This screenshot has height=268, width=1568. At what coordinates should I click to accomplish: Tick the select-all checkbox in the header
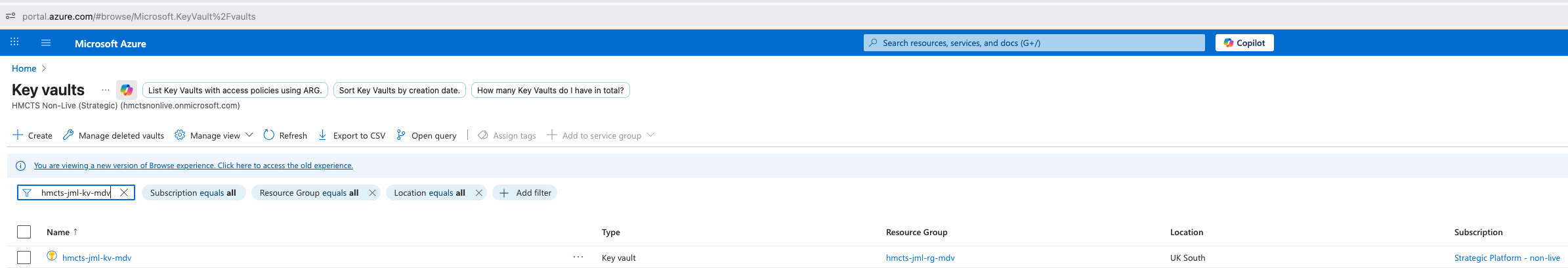pos(24,232)
